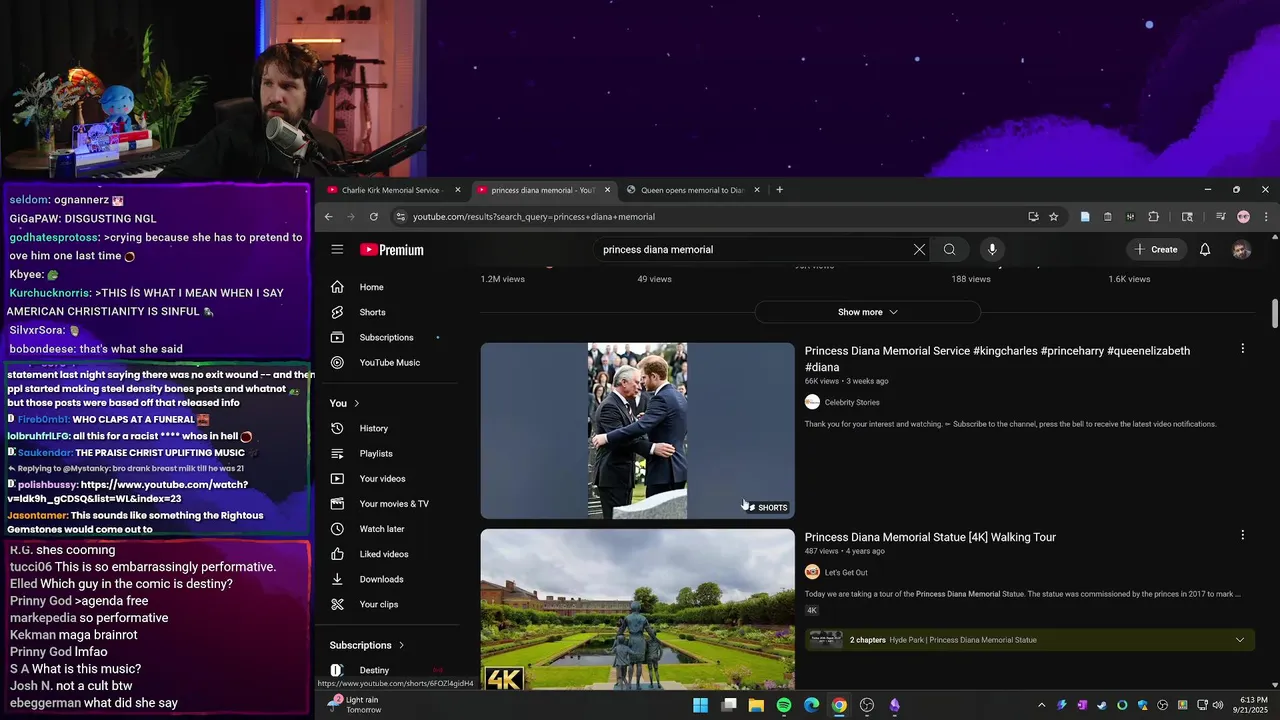Open Downloads in the sidebar

(x=390, y=579)
